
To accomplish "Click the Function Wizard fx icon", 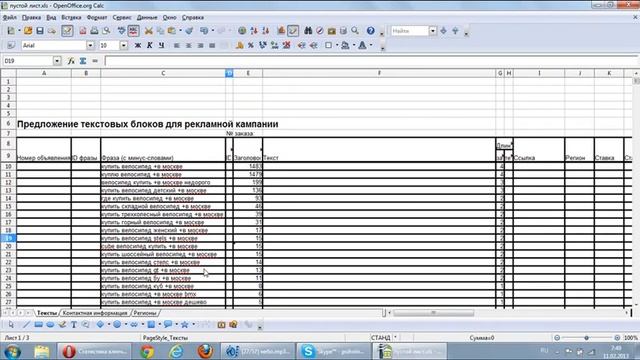I will point(71,61).
